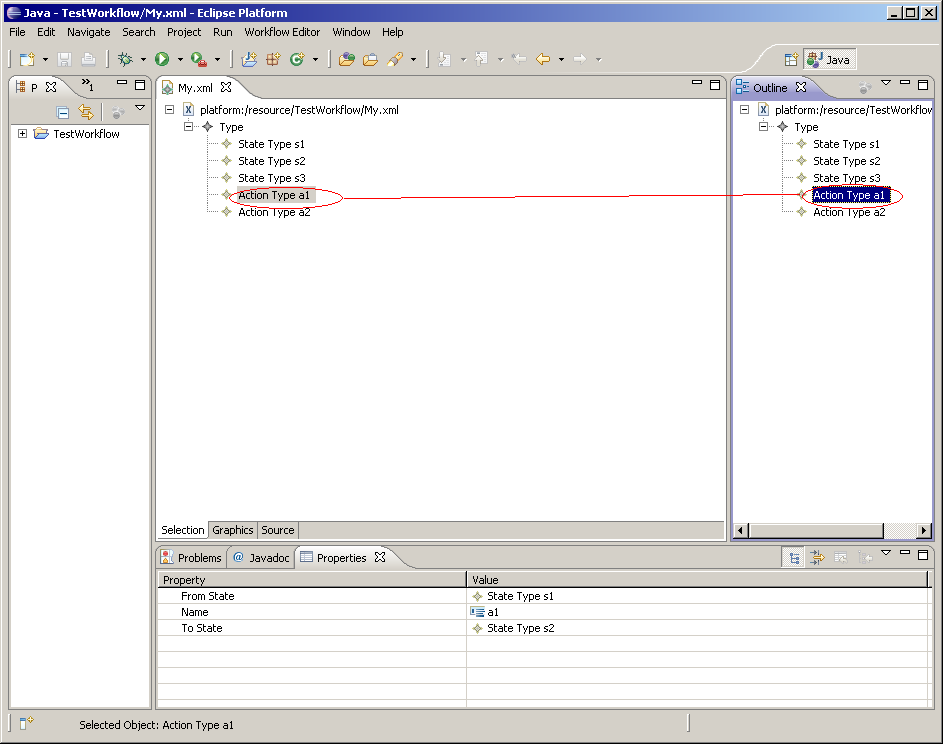Click the New wizard toolbar icon

[27, 60]
